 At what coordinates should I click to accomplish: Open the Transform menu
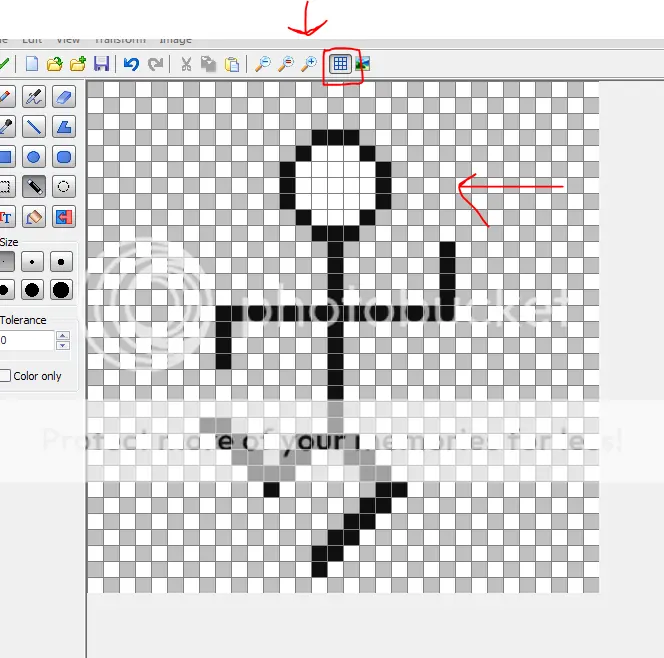pyautogui.click(x=120, y=40)
